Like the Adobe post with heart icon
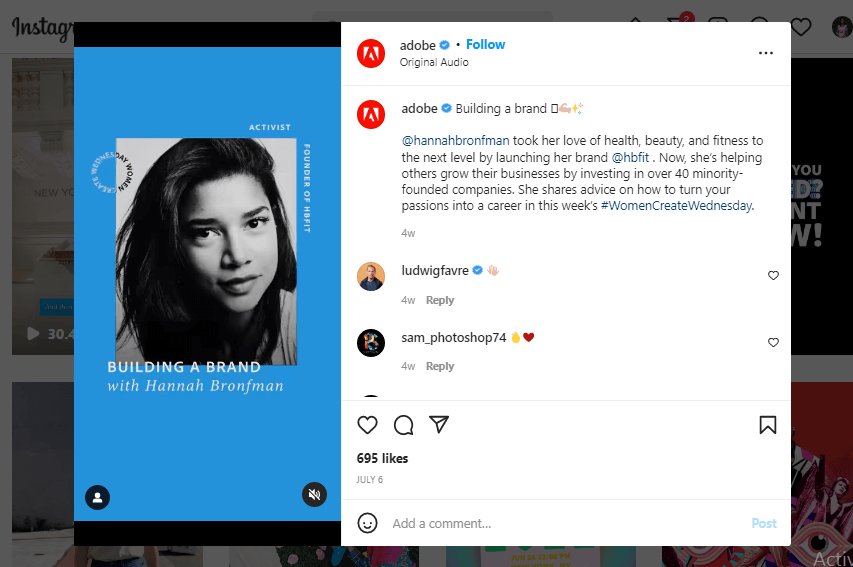Screen dimensions: 853x567 pyautogui.click(x=367, y=425)
